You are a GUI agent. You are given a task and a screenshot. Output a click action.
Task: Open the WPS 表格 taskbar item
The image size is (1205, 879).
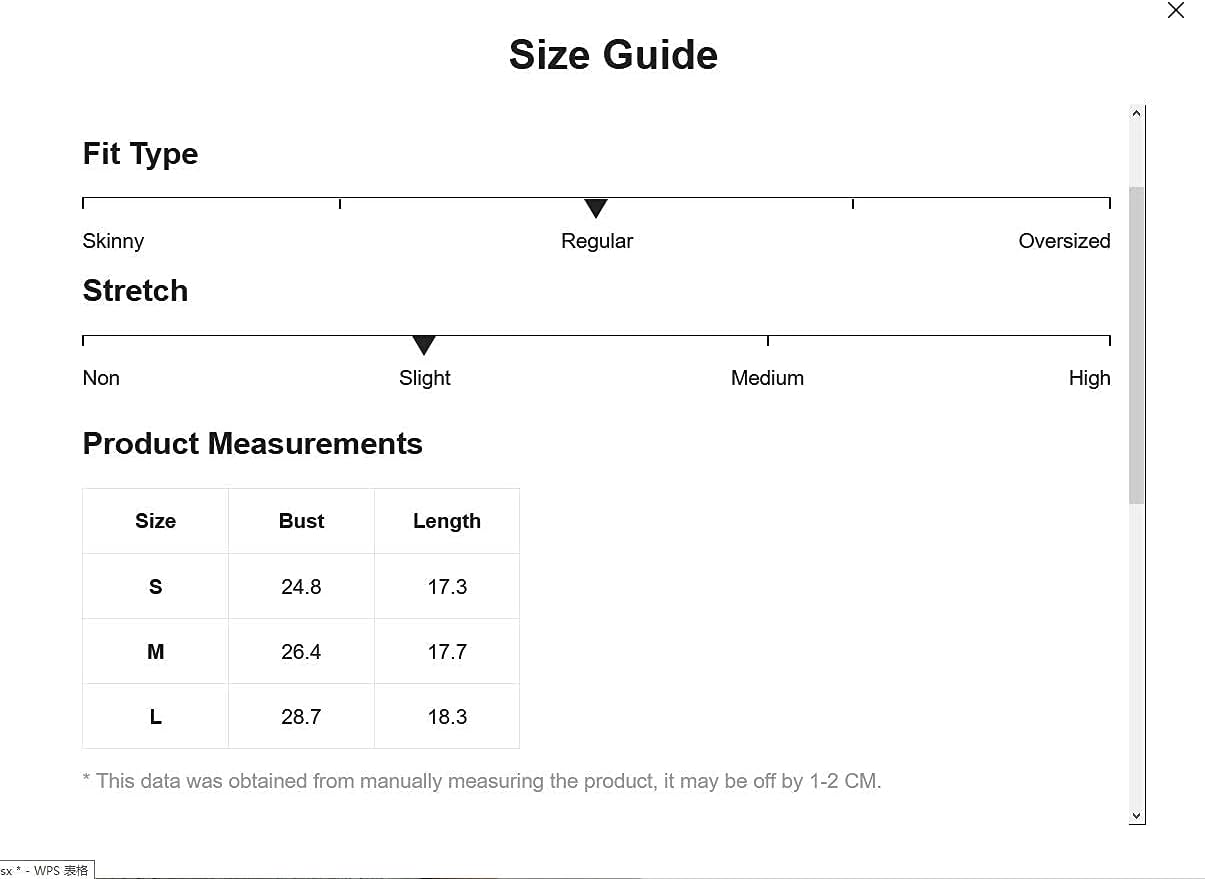(x=46, y=871)
